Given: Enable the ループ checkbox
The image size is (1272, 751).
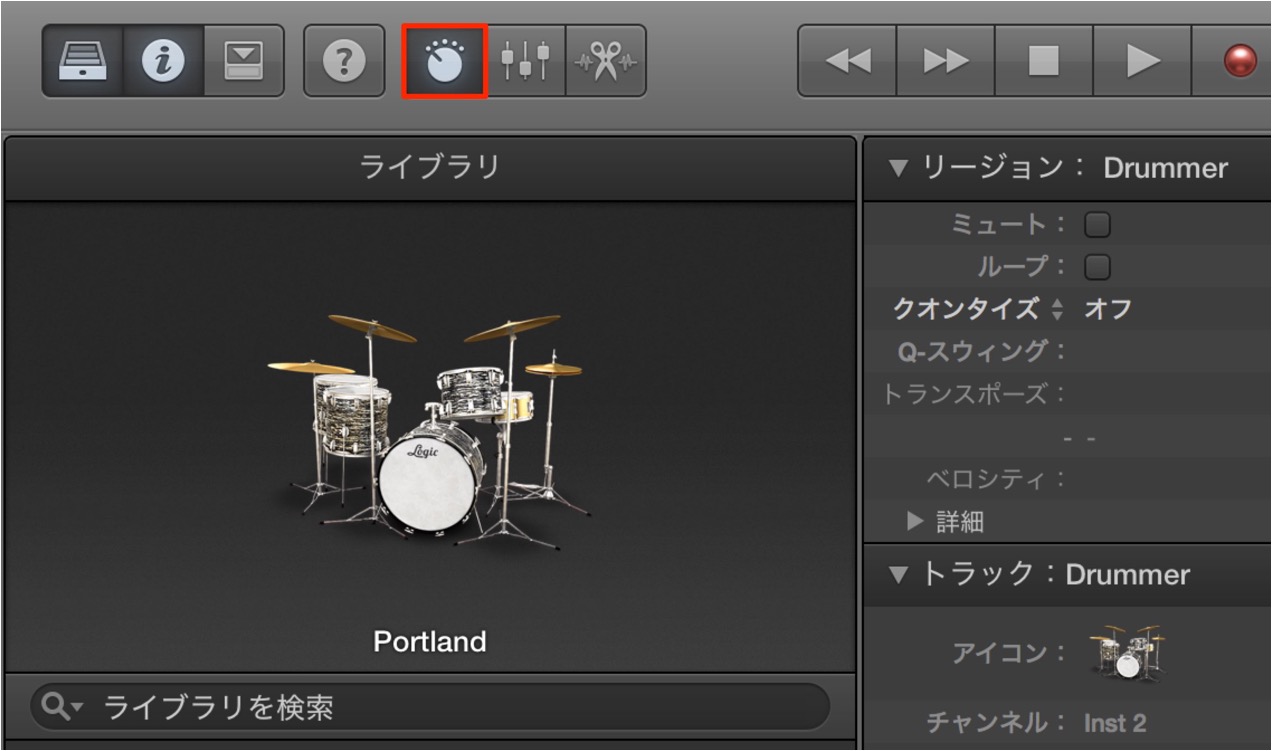Looking at the screenshot, I should [x=1098, y=267].
